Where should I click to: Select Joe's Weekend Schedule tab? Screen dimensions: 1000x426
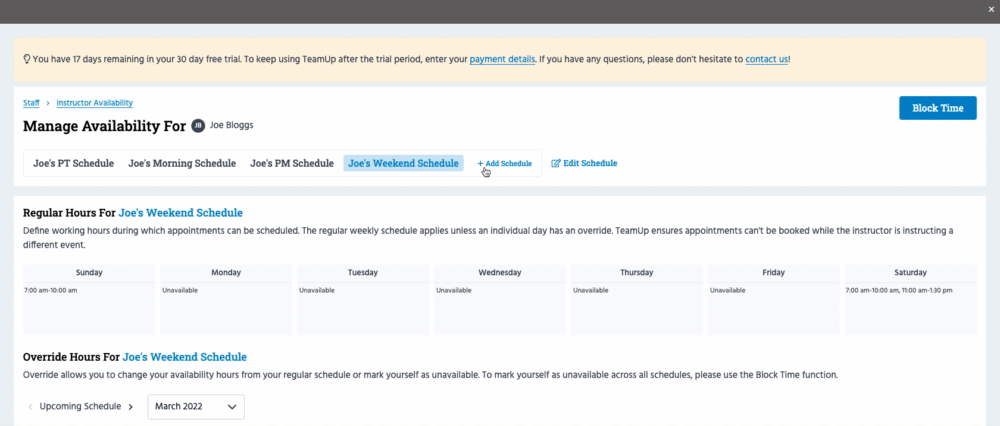[403, 163]
